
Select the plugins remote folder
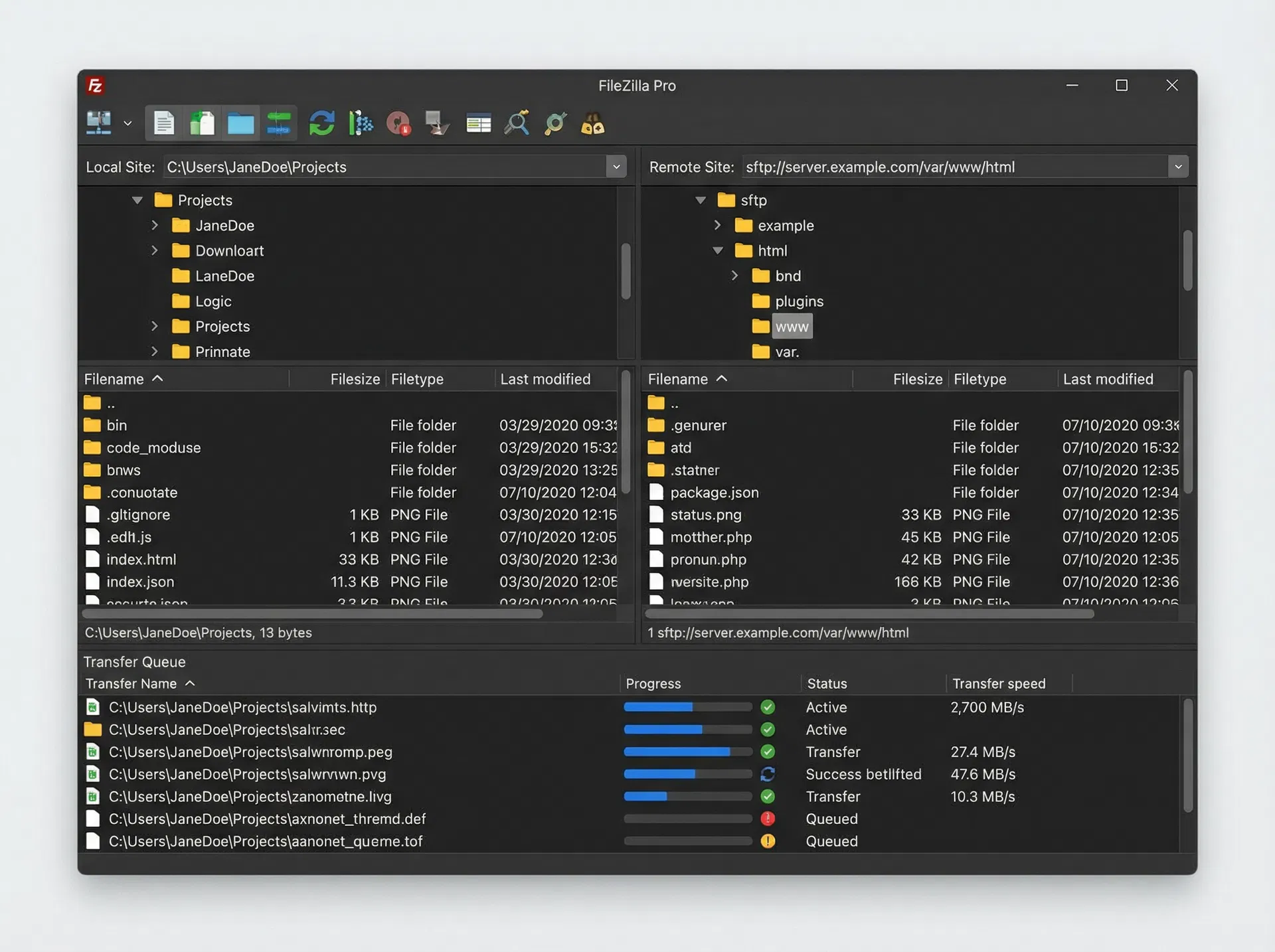799,301
